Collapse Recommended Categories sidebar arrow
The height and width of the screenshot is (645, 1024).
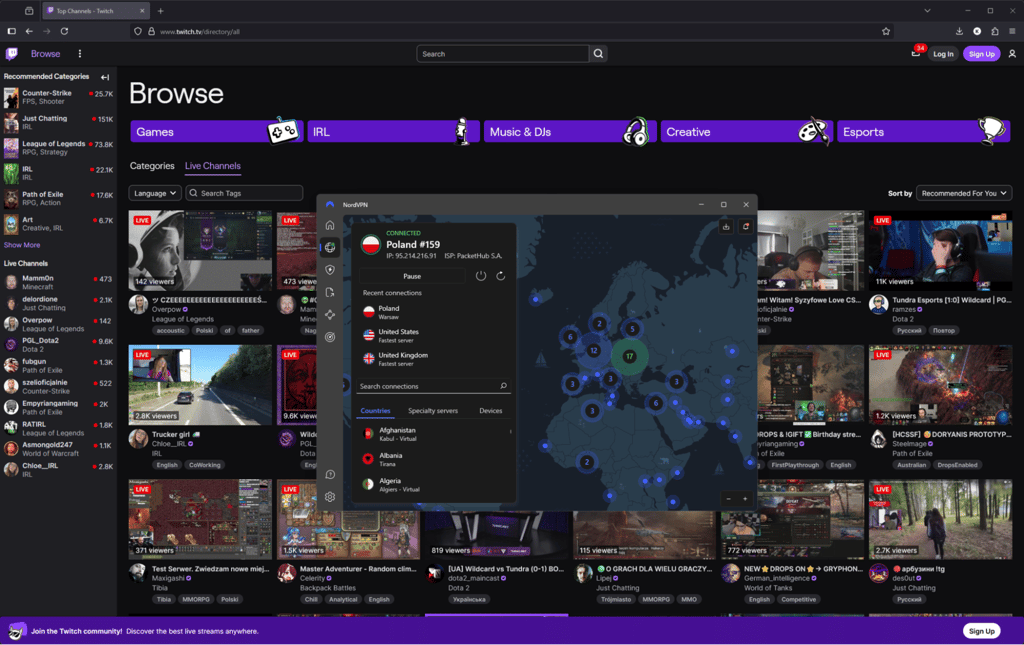click(x=105, y=77)
